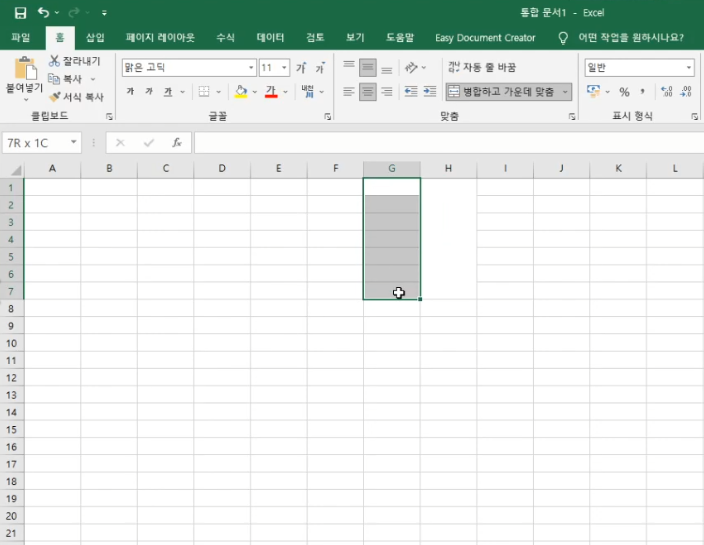Expand the borders dropdown arrow
Screen dimensions: 704x545
point(219,92)
